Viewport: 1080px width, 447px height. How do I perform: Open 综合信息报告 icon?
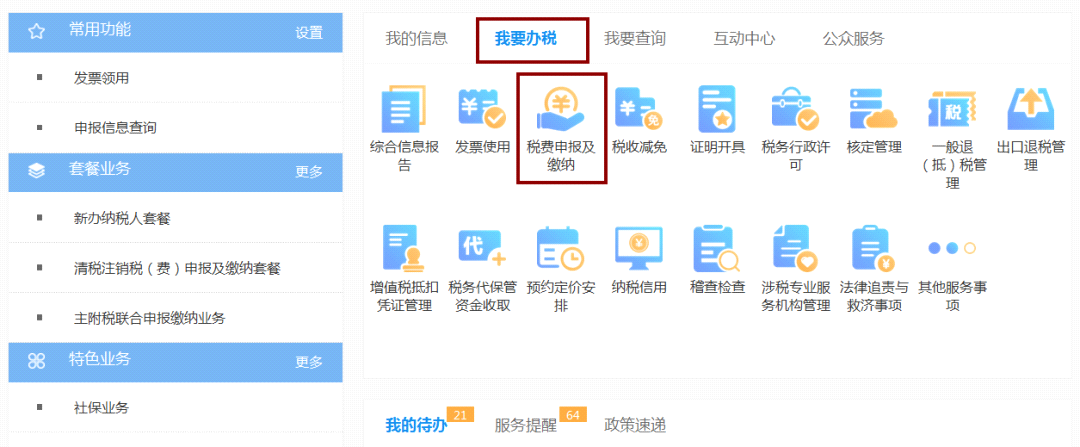click(404, 110)
